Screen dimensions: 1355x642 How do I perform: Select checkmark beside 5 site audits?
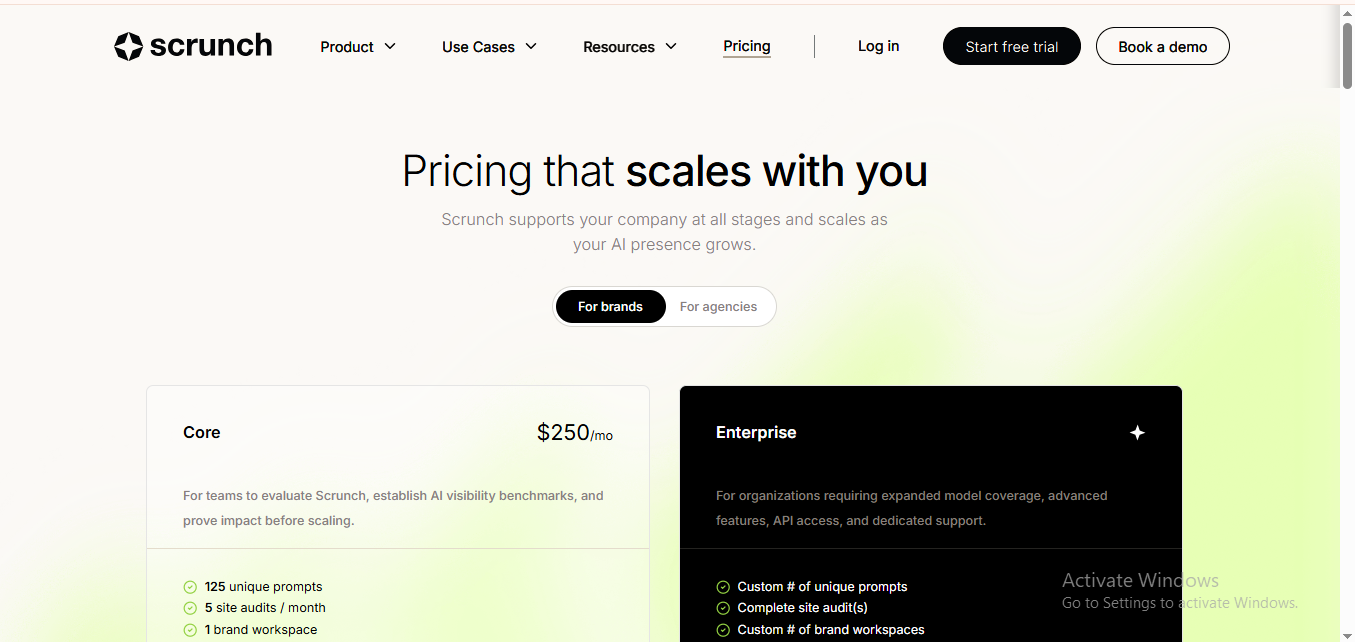click(190, 607)
